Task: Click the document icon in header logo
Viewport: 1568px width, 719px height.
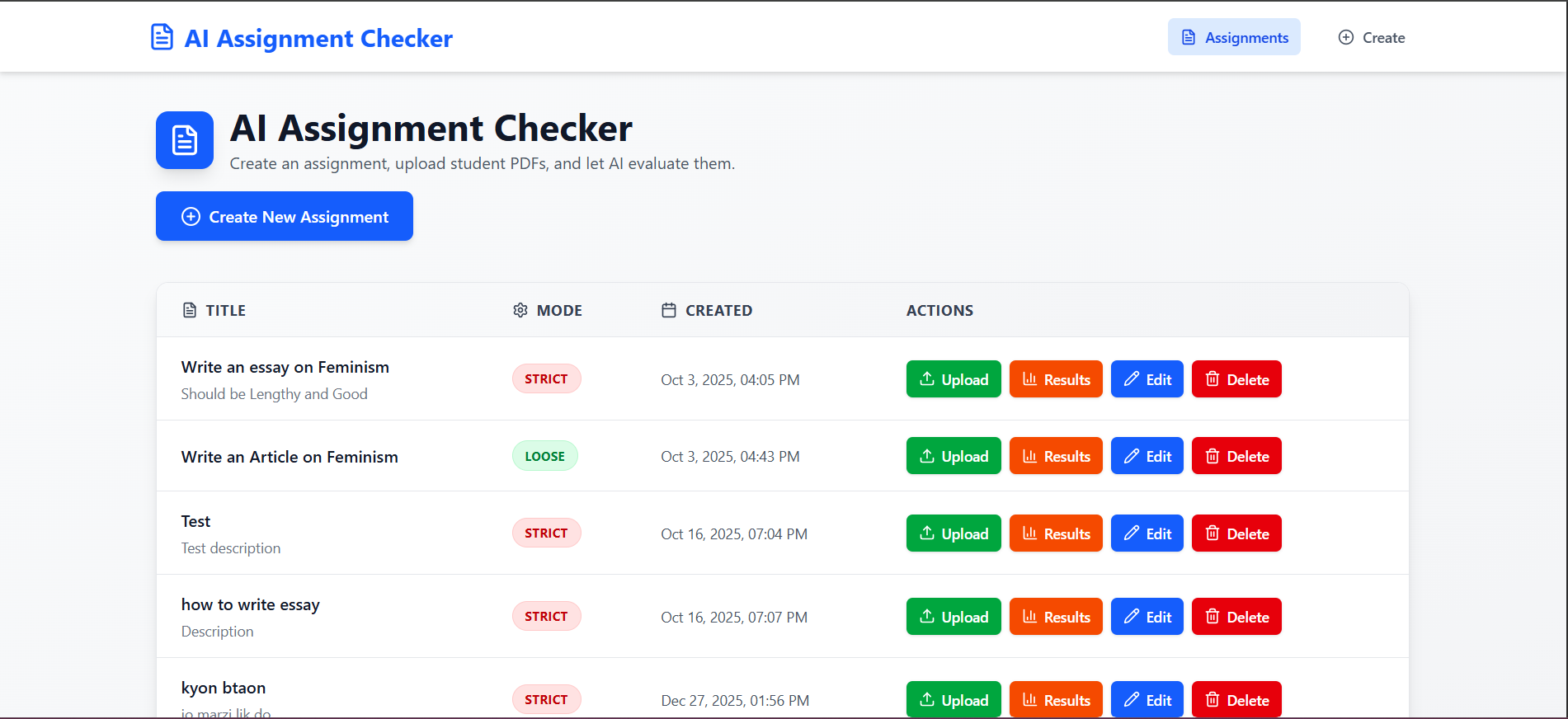Action: (162, 37)
